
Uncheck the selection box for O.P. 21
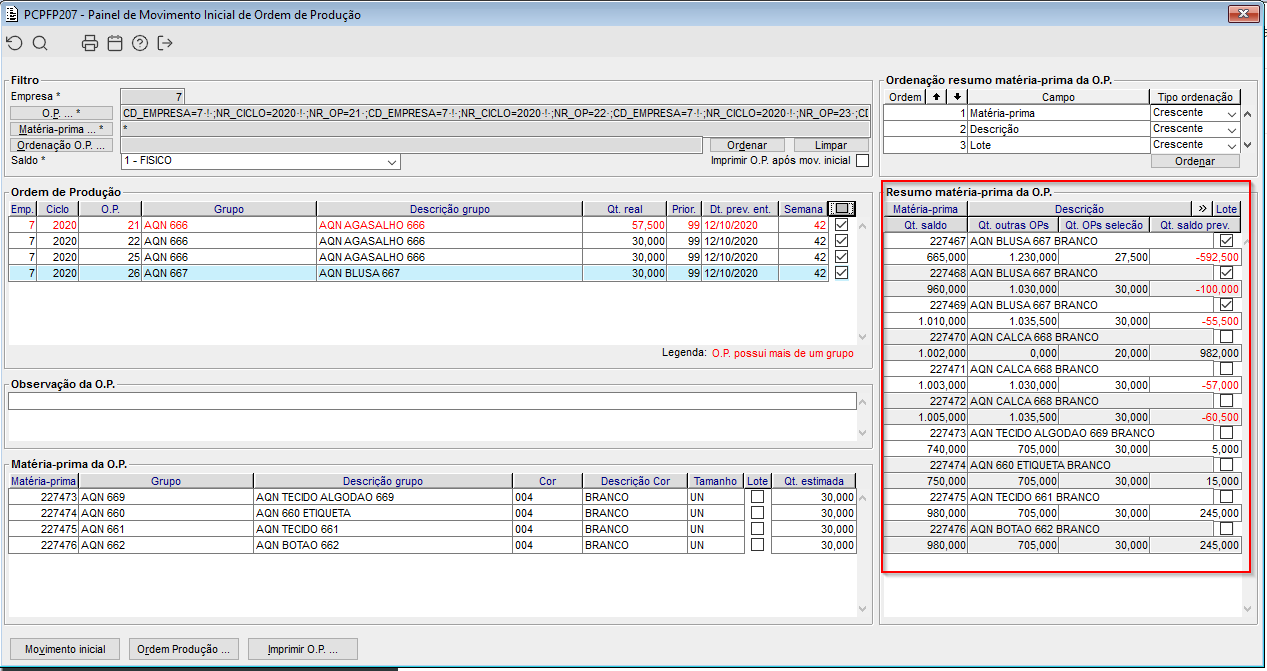coord(841,225)
